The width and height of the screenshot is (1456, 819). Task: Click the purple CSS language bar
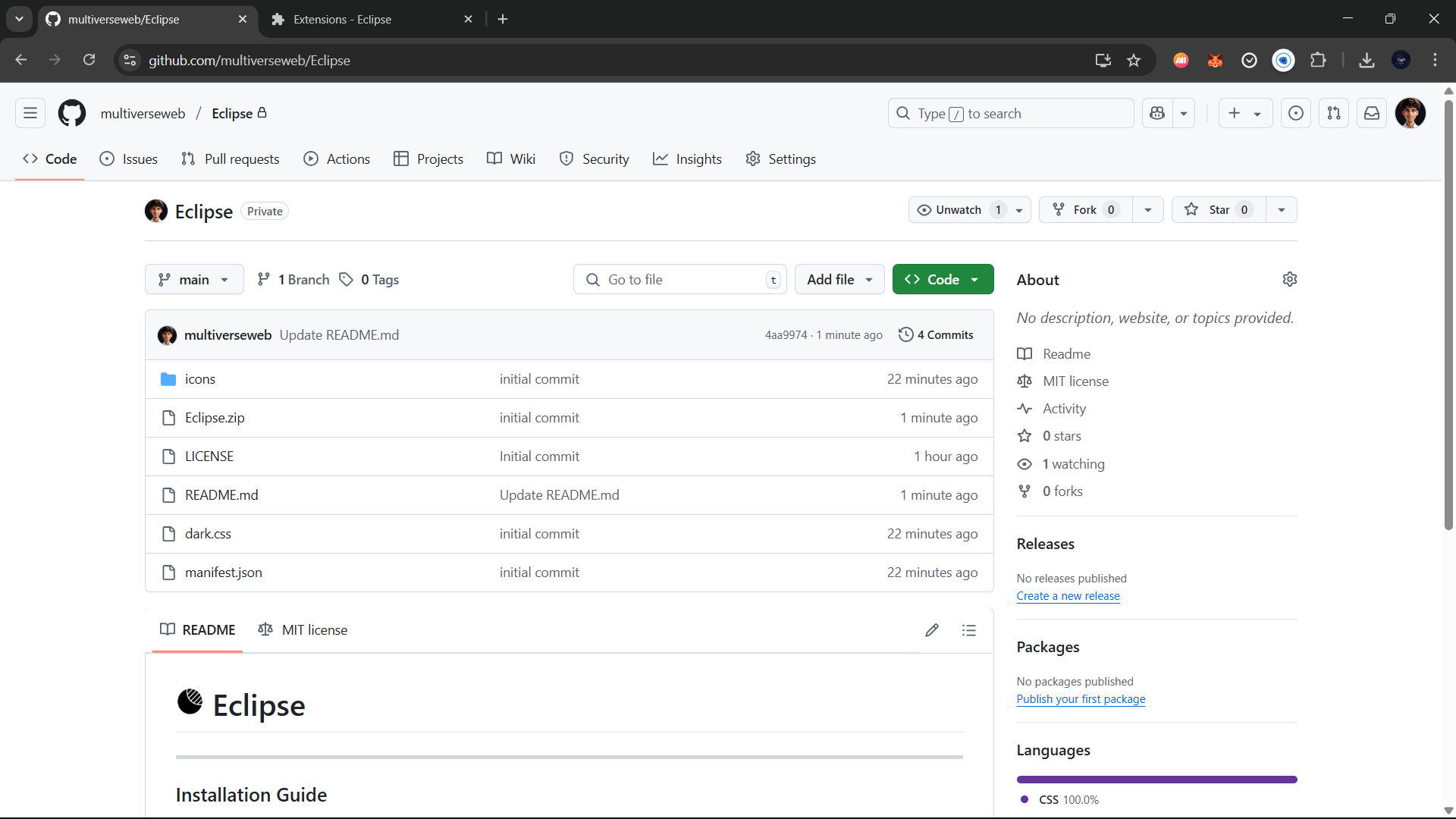click(x=1156, y=780)
